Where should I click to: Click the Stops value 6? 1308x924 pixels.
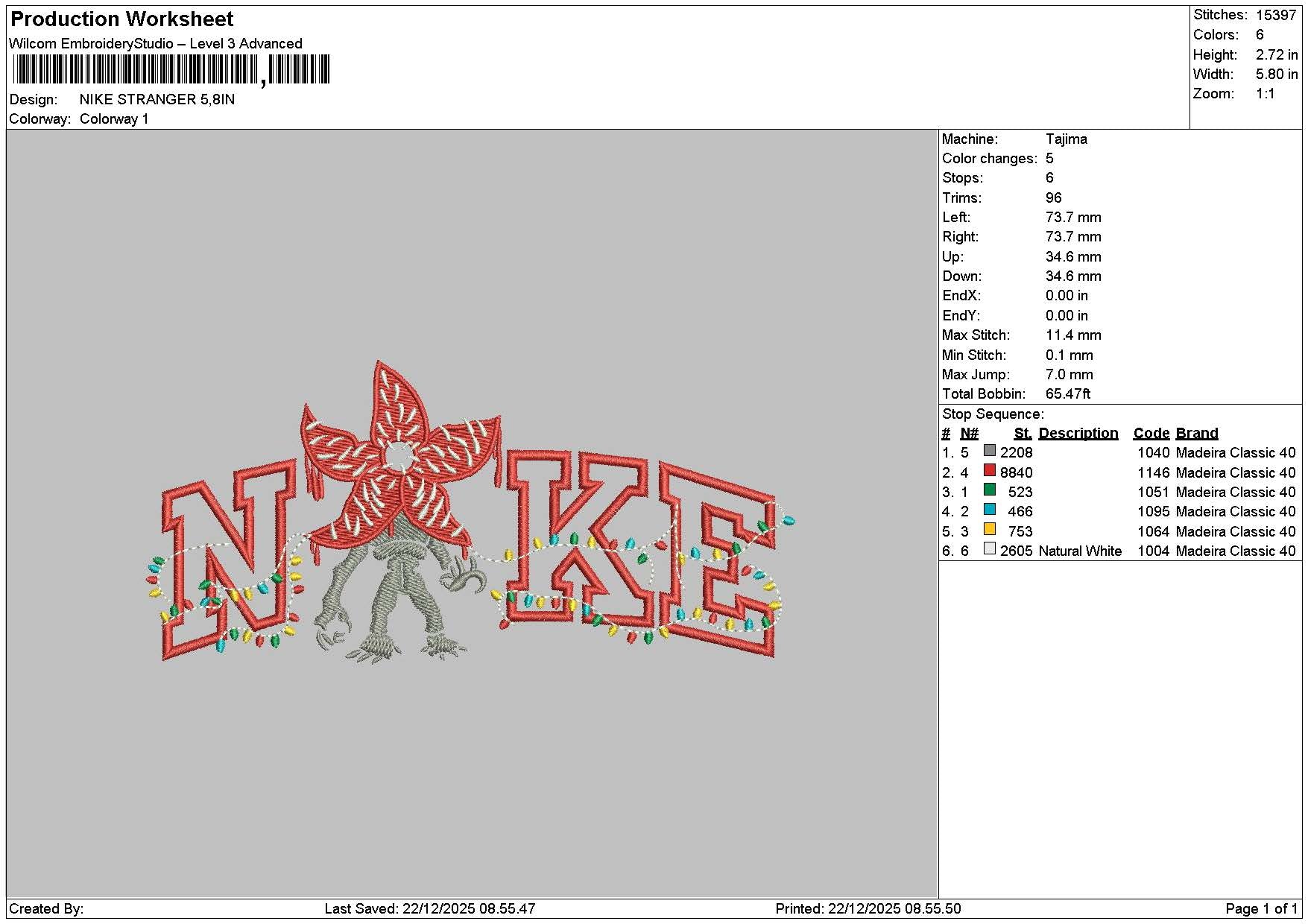point(1049,178)
